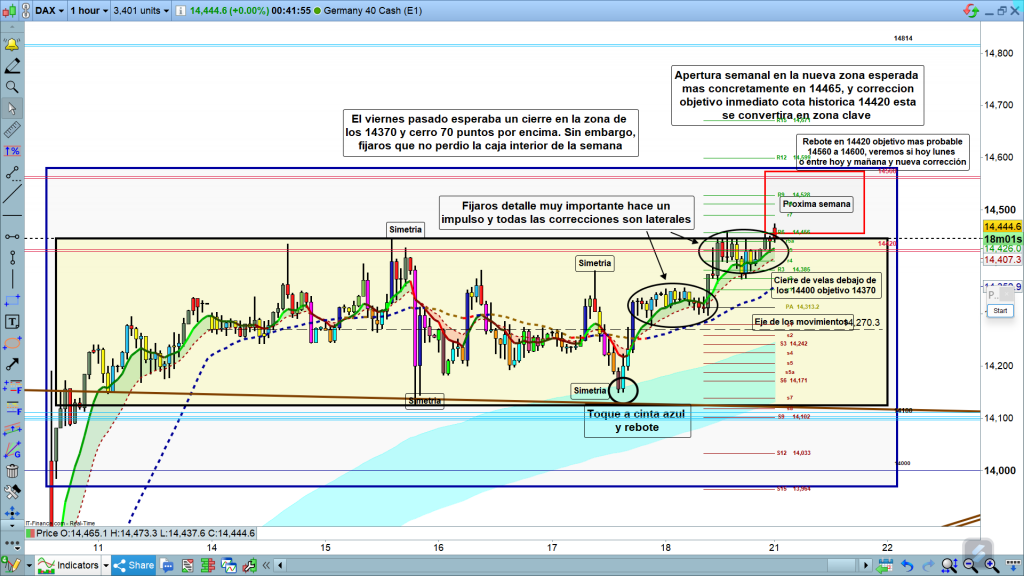Screen dimensions: 1024x576
Task: Click the Share button
Action: [133, 565]
